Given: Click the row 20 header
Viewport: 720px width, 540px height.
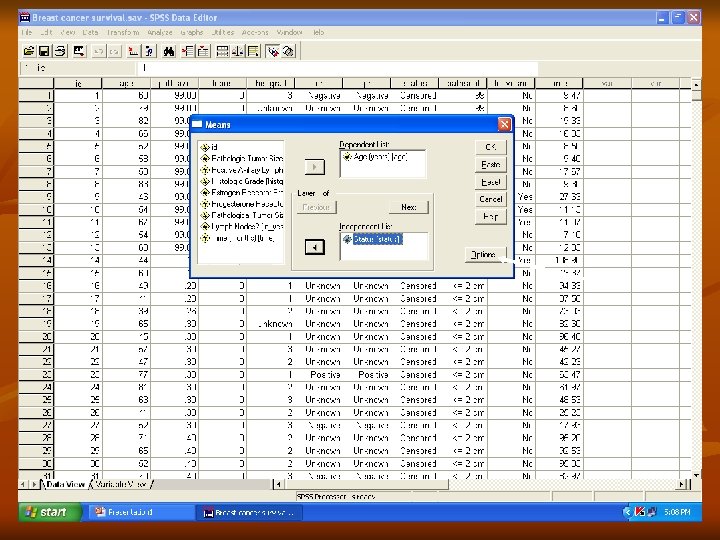Looking at the screenshot, I should click(x=36, y=337).
